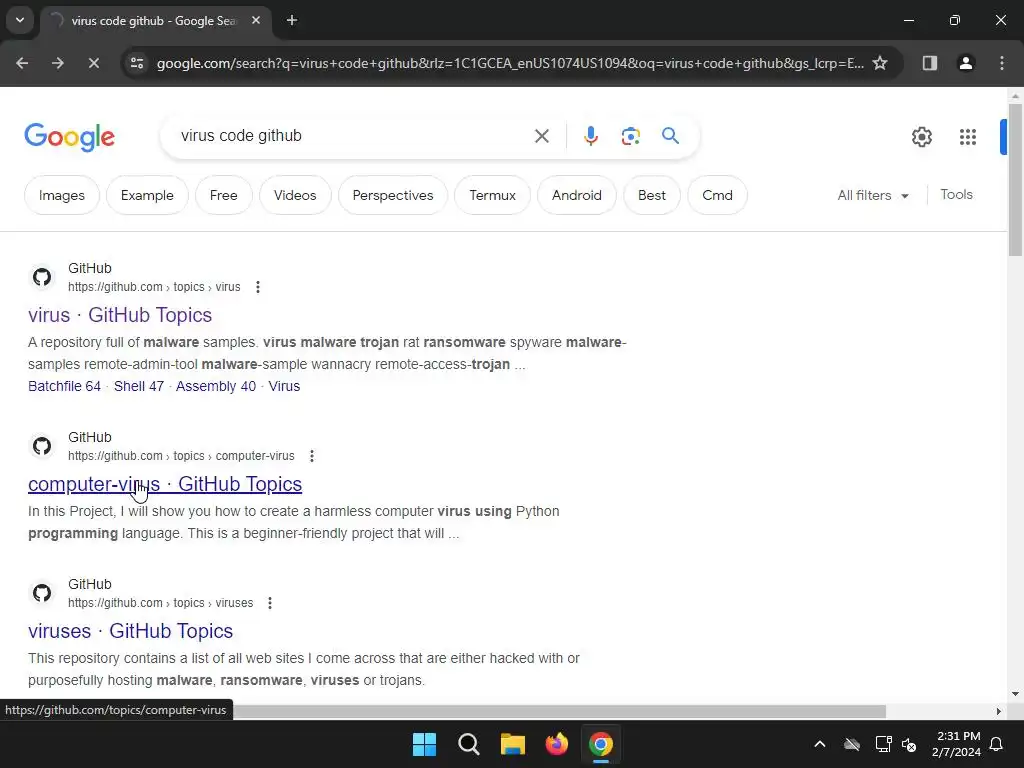The height and width of the screenshot is (768, 1024).
Task: Open File Explorer from taskbar
Action: click(x=513, y=744)
